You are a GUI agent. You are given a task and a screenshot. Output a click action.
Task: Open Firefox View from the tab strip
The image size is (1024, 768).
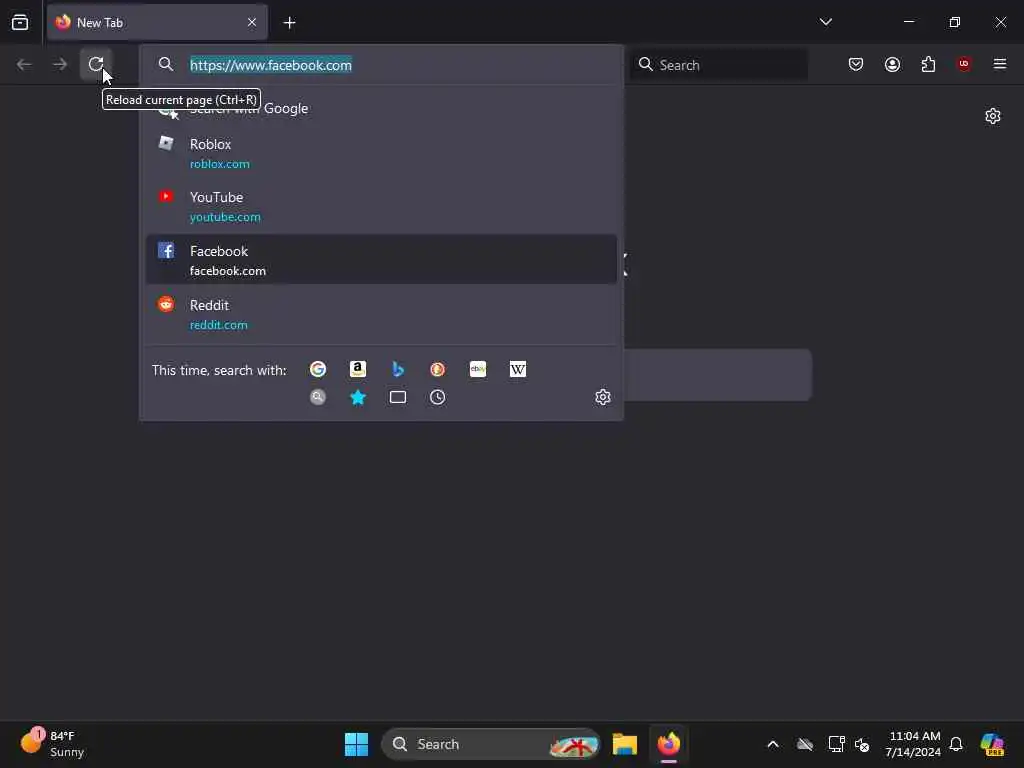point(20,22)
